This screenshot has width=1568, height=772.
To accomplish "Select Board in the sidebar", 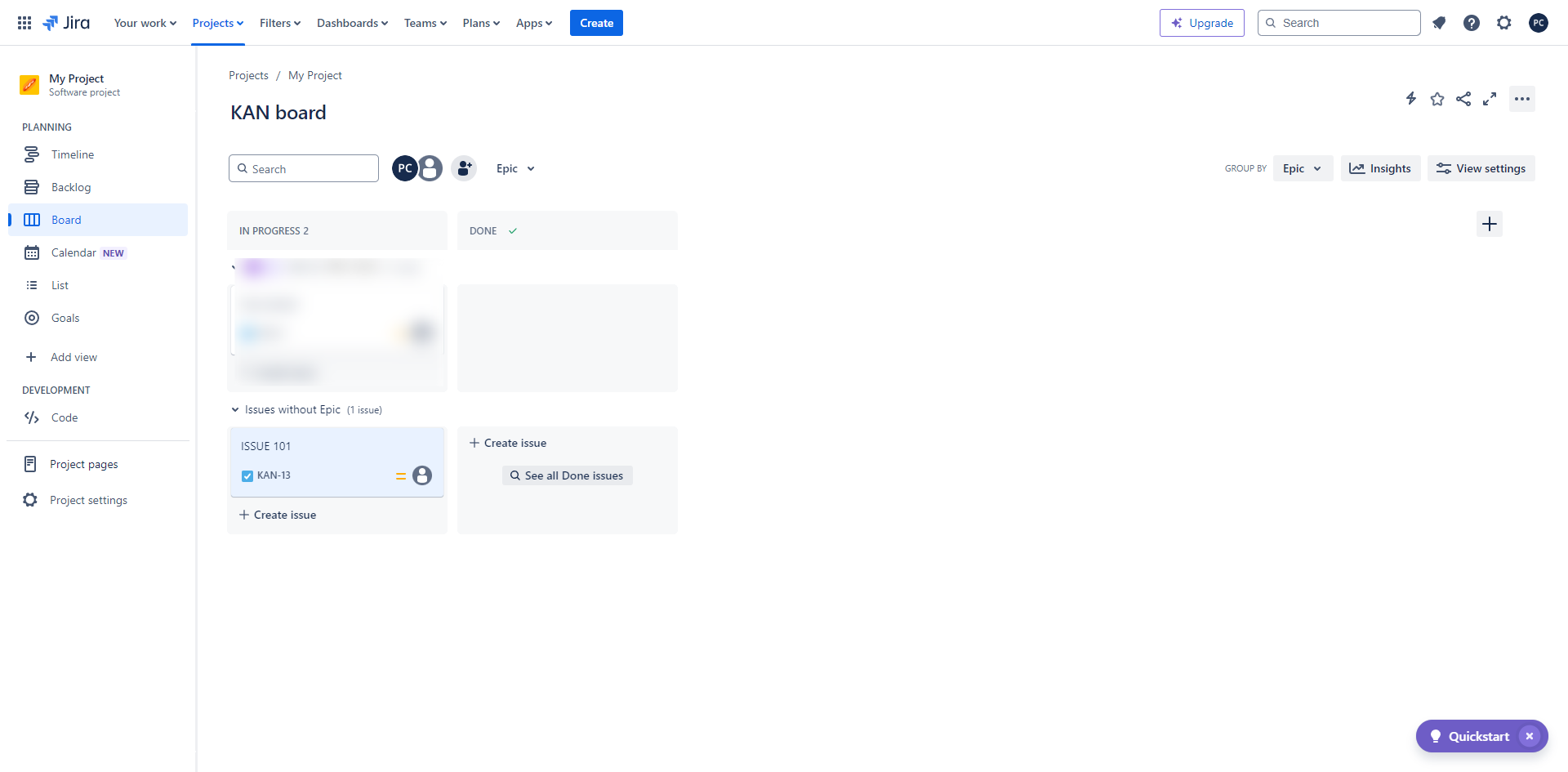I will click(x=98, y=220).
